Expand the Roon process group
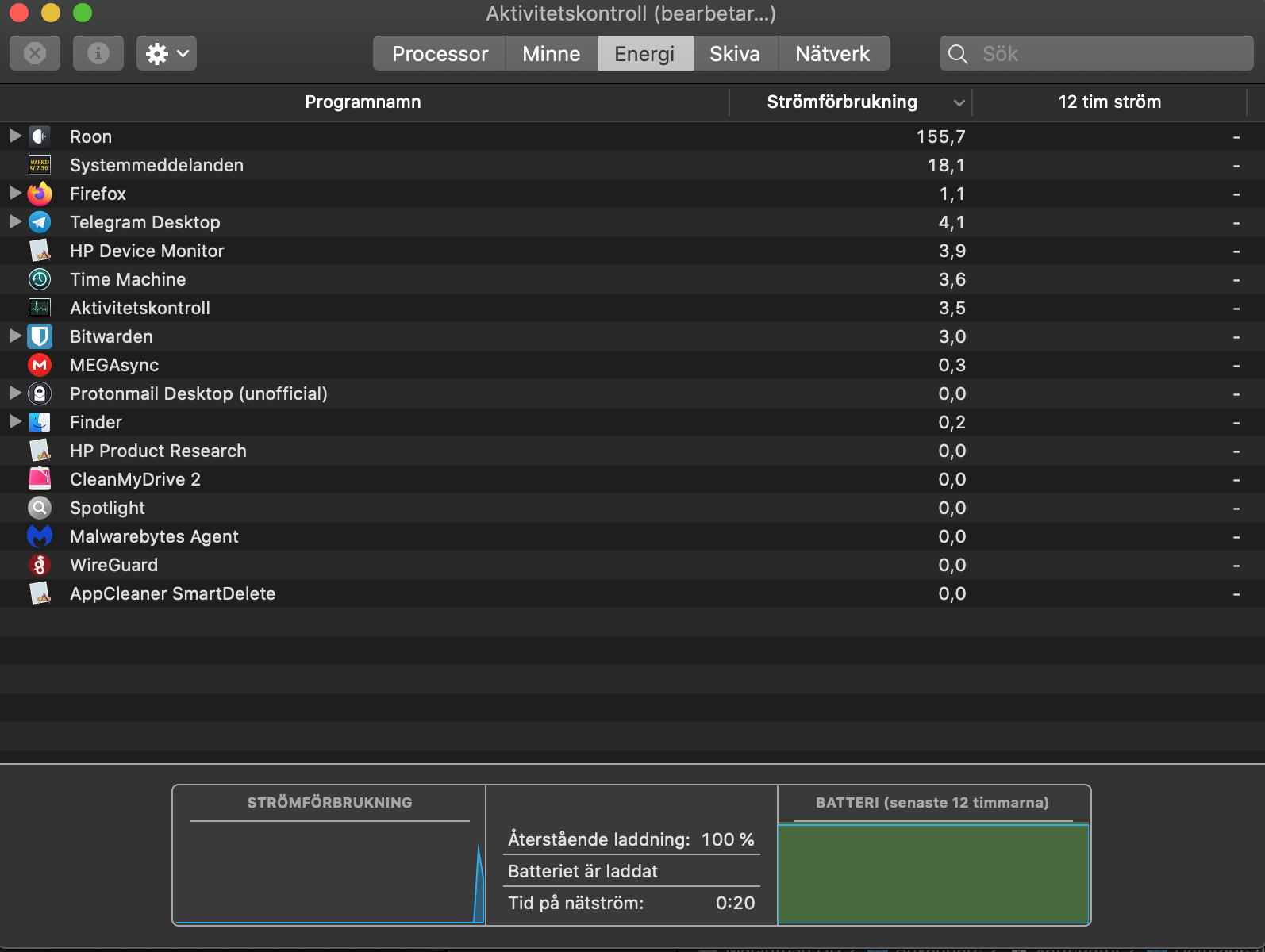The image size is (1265, 952). point(15,136)
